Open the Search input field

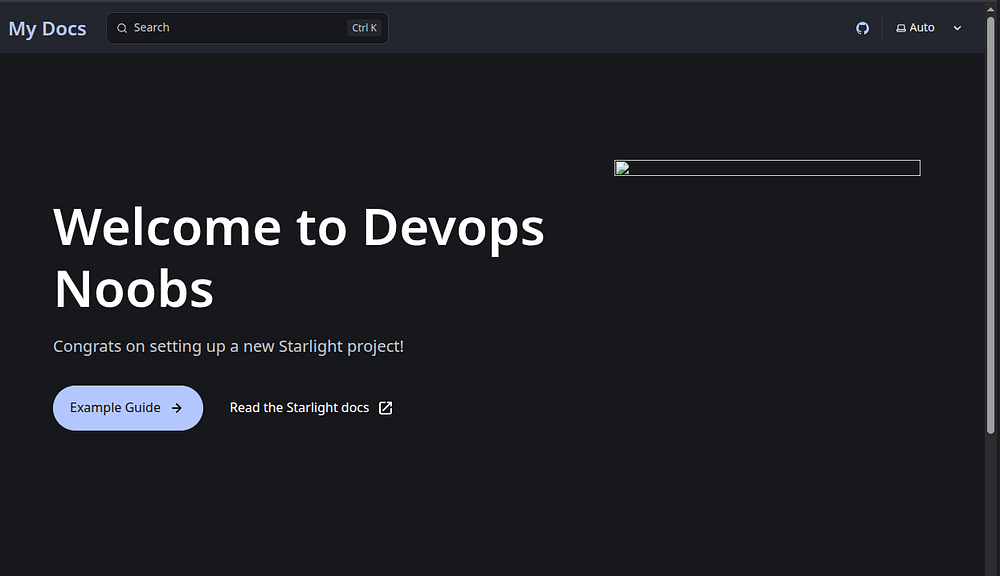tap(247, 28)
